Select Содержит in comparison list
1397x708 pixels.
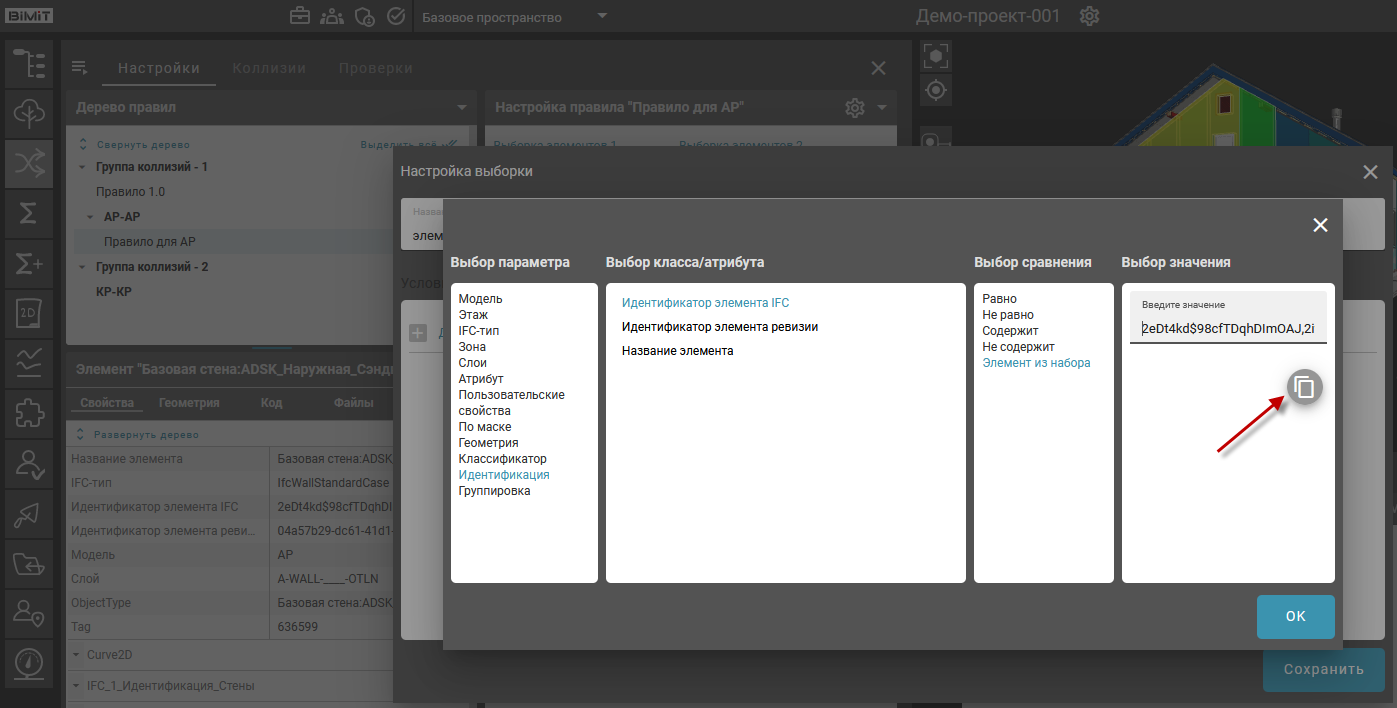pos(1010,331)
